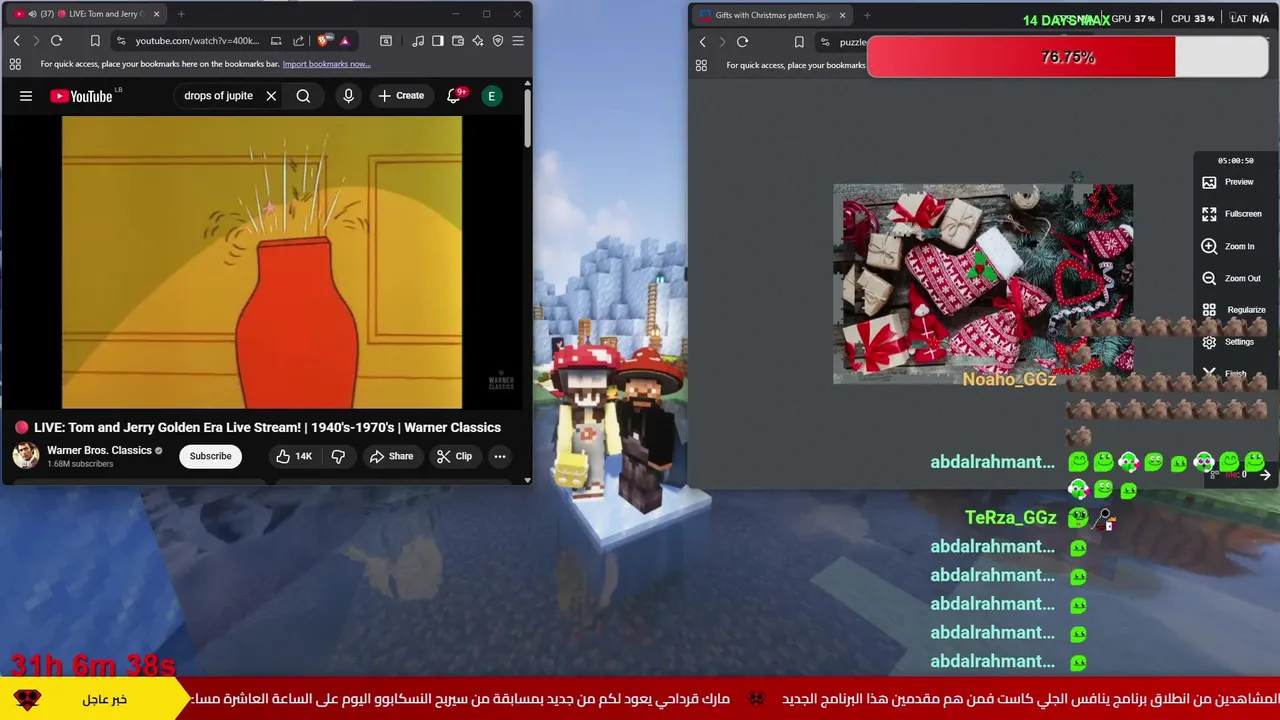Screen dimensions: 1280x720
Task: Reload the puzzle page
Action: (742, 42)
